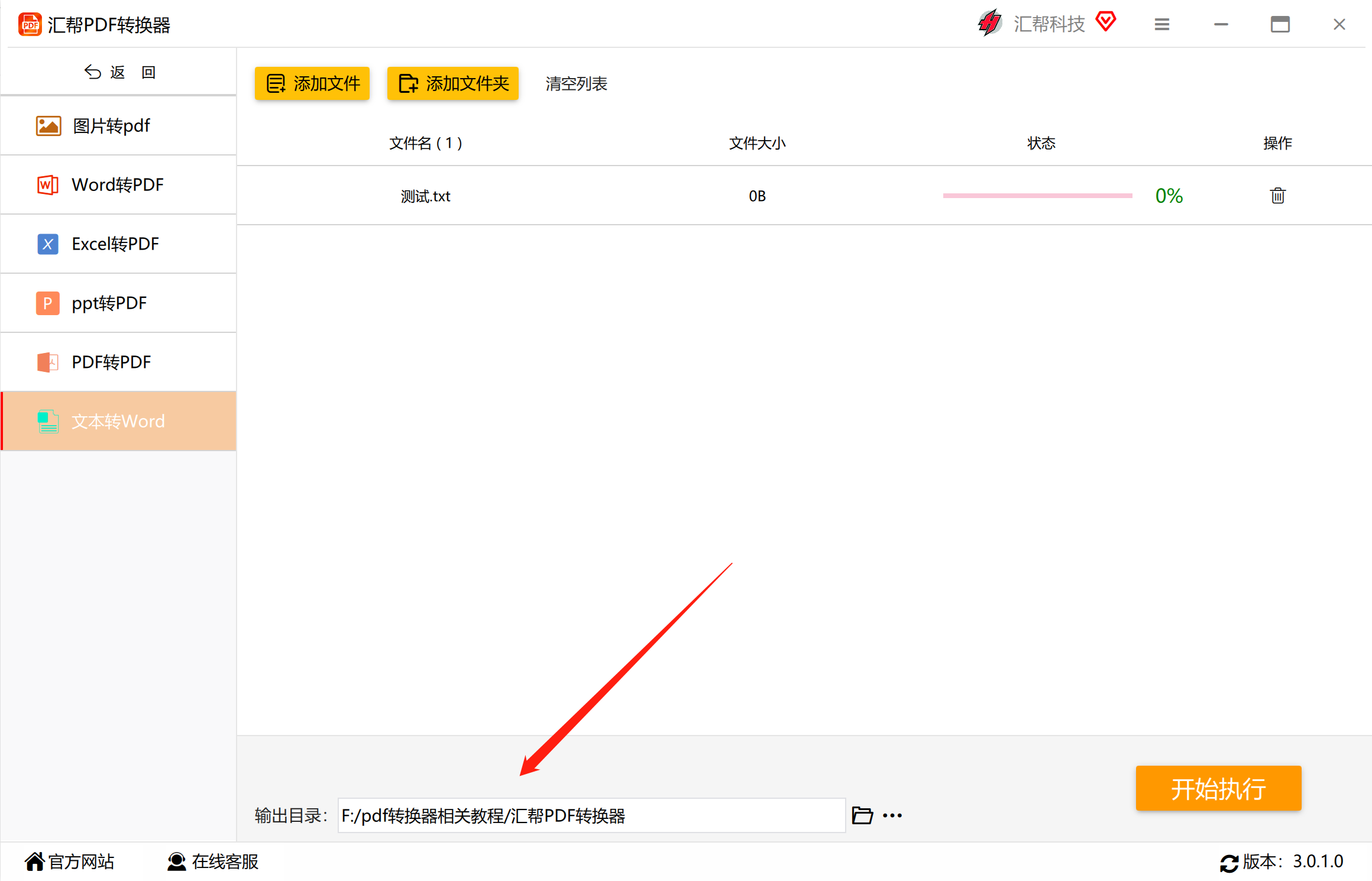Click the 操作 column header

[1277, 143]
